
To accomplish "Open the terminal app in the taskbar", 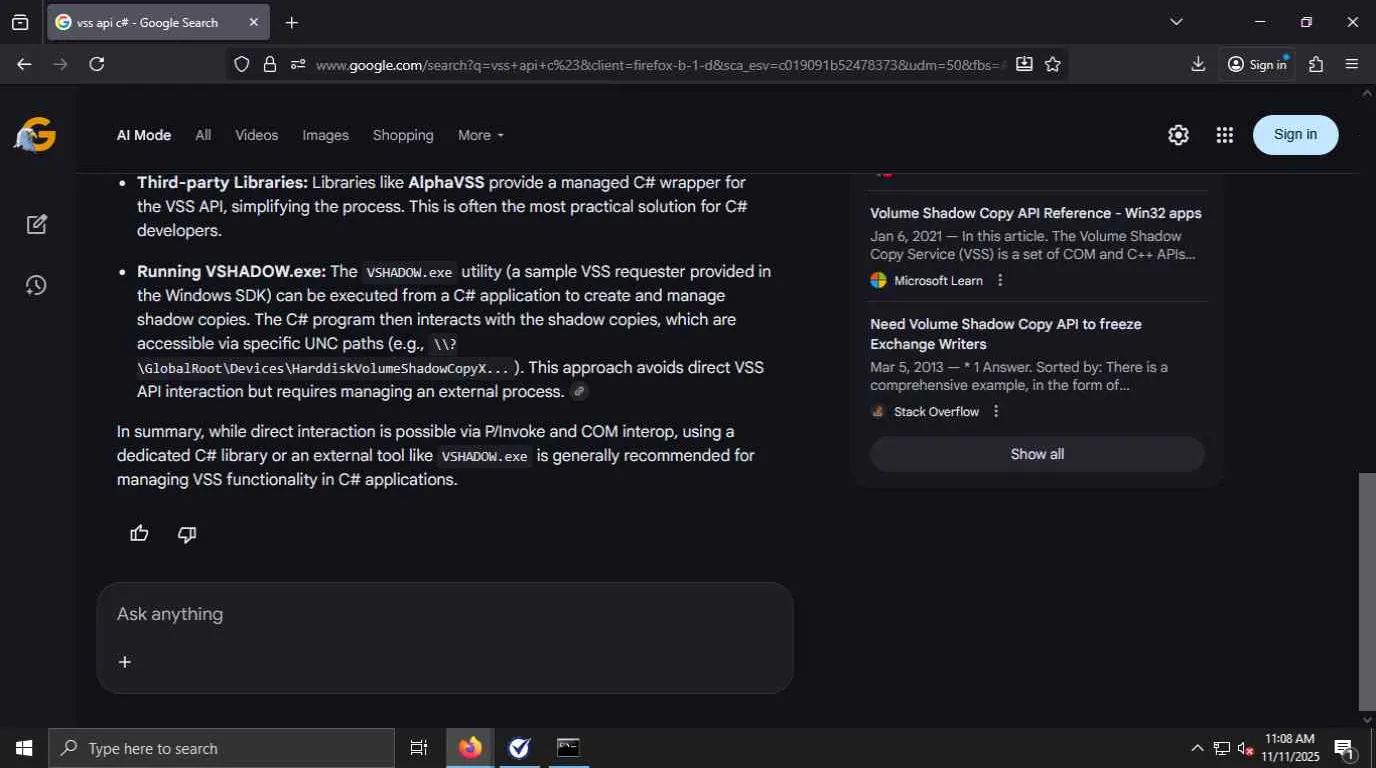I will 568,748.
